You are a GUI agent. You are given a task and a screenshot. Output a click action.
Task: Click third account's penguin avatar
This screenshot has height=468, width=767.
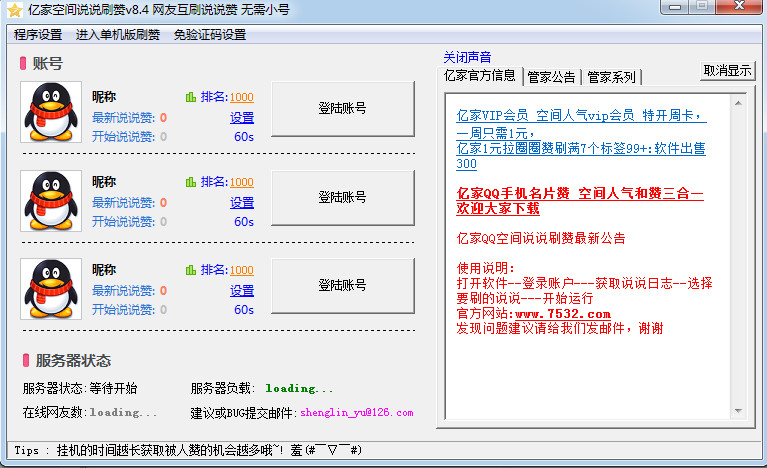point(51,289)
